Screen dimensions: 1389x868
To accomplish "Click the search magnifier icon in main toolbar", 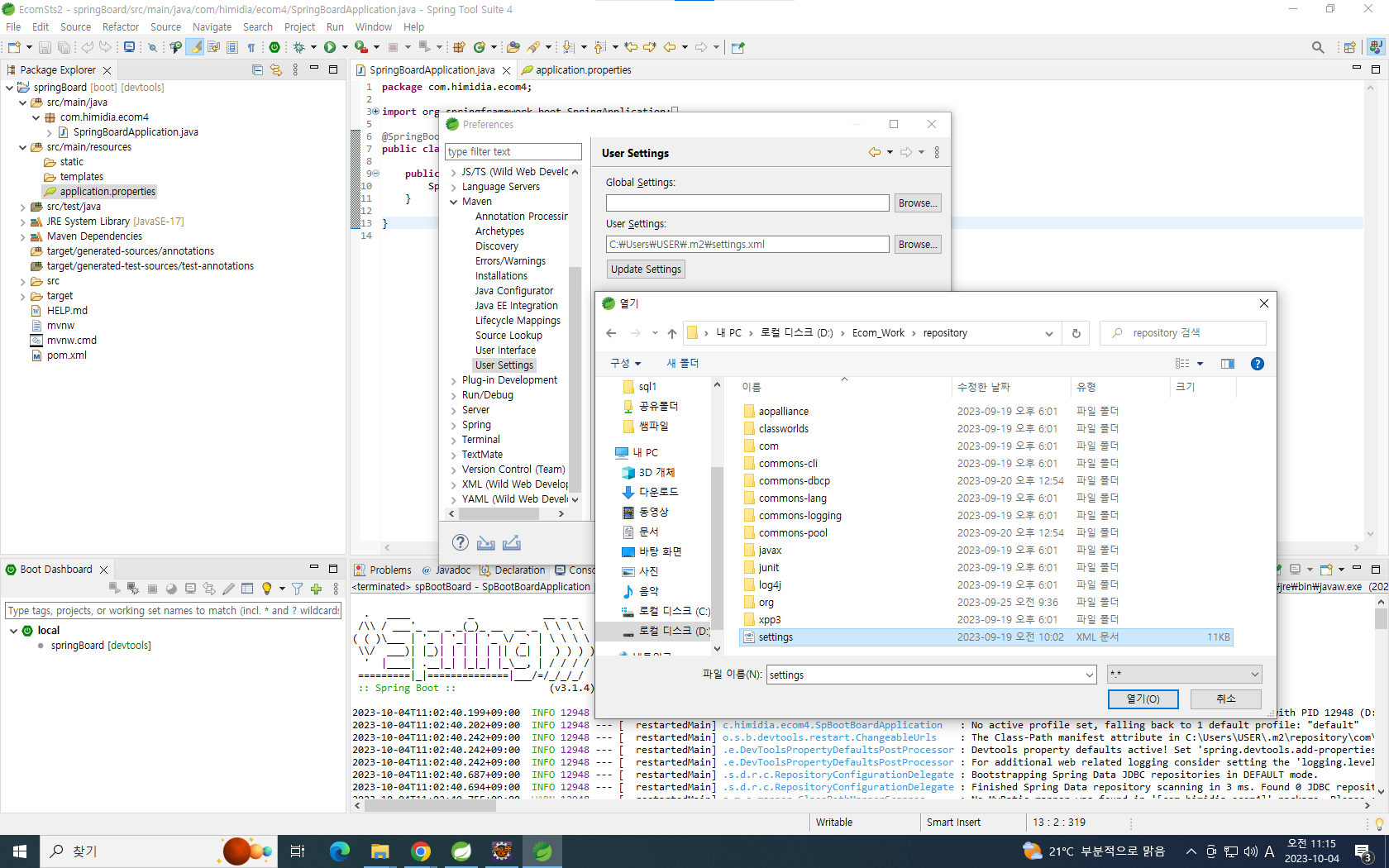I will tap(1318, 47).
